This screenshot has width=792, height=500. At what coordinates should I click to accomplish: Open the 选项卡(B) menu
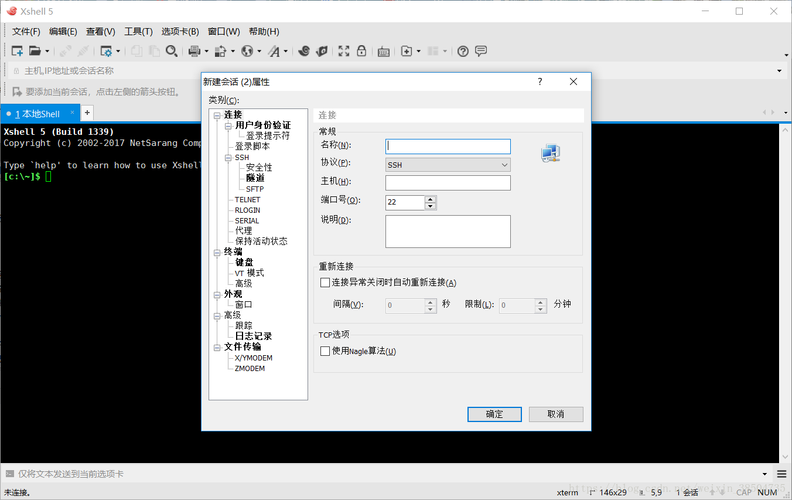180,31
